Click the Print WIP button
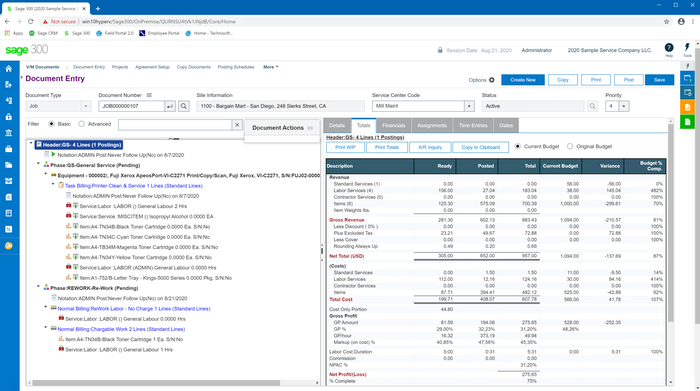The height and width of the screenshot is (391, 700). (346, 147)
